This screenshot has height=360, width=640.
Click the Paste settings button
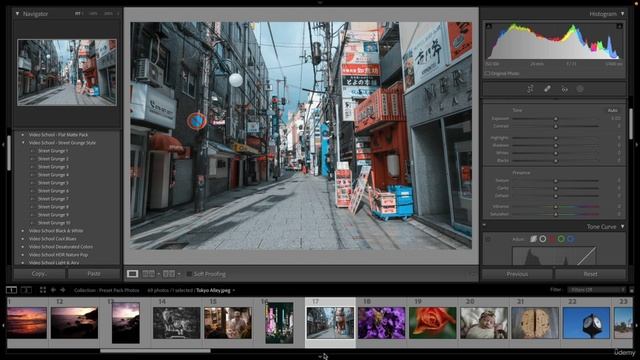click(x=94, y=274)
